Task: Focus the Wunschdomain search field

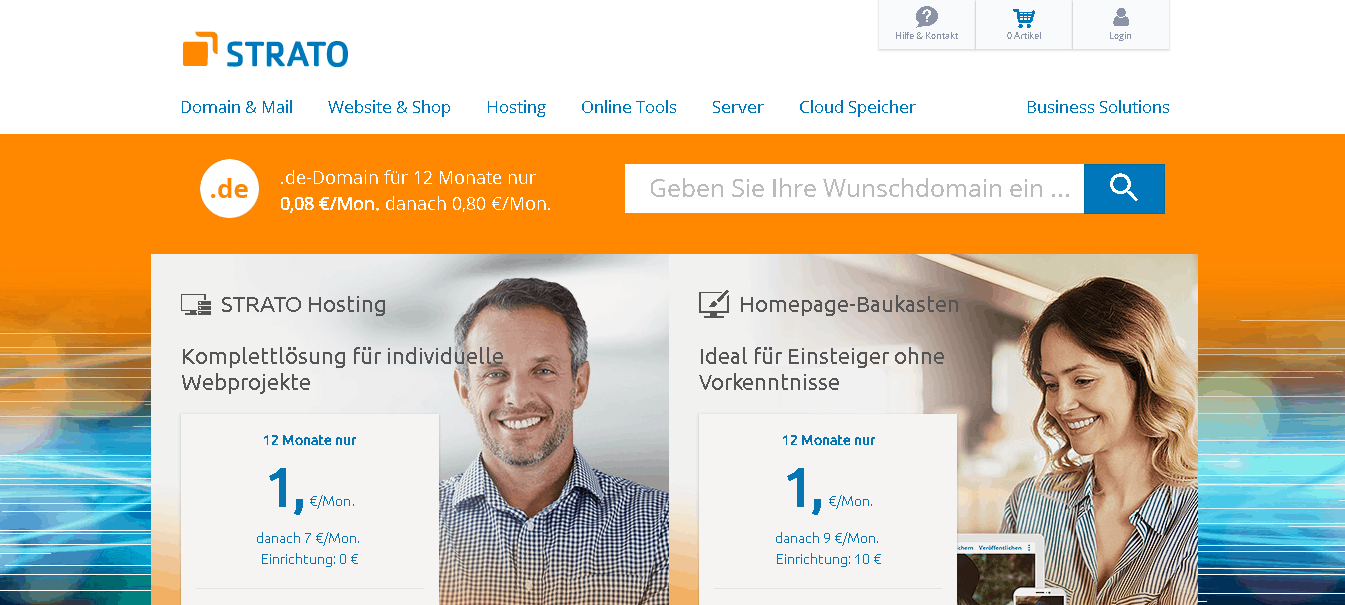Action: [854, 188]
